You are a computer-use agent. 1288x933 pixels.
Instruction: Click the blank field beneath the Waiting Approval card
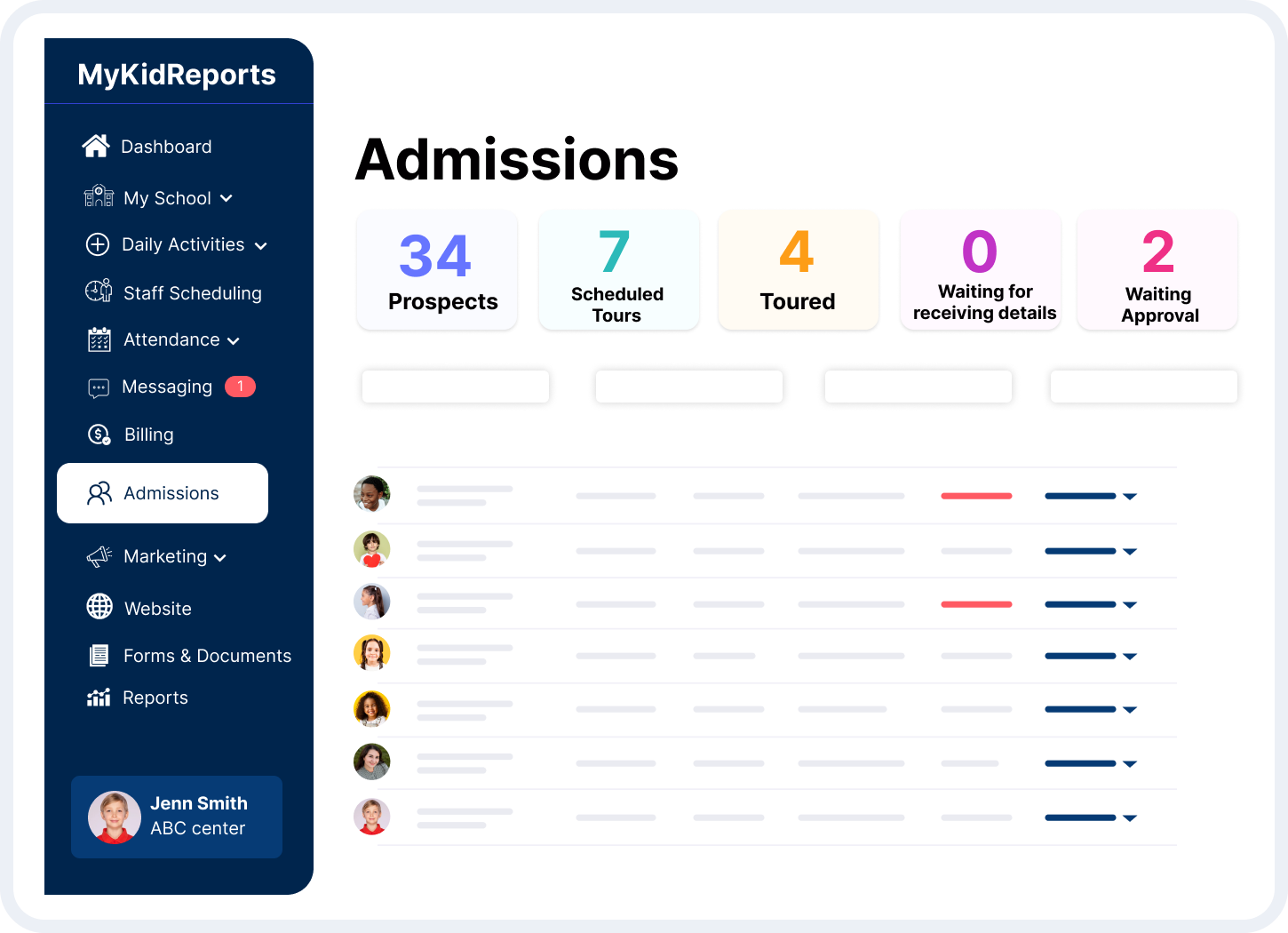tap(1144, 387)
